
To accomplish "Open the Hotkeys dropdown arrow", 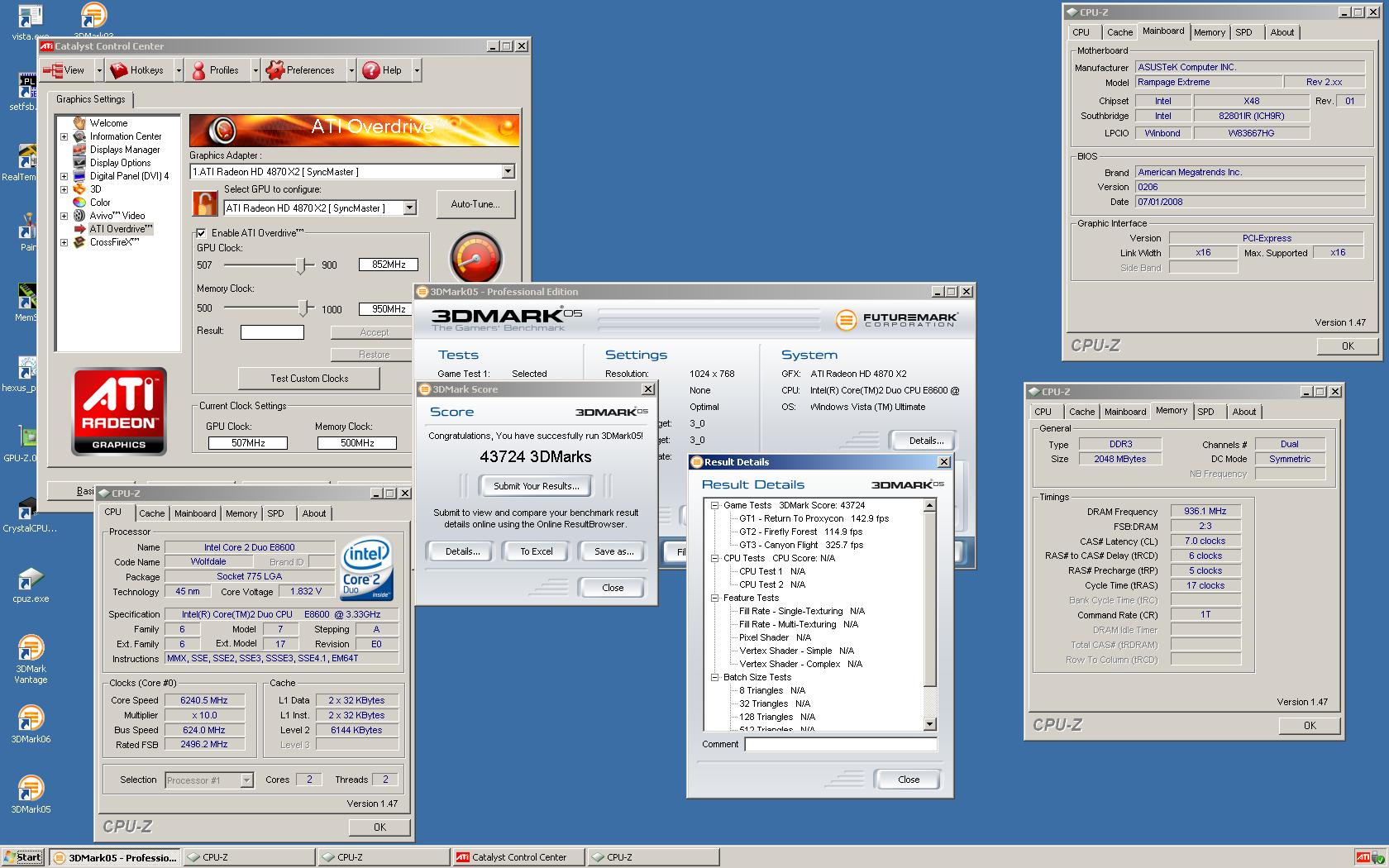I will [x=179, y=70].
